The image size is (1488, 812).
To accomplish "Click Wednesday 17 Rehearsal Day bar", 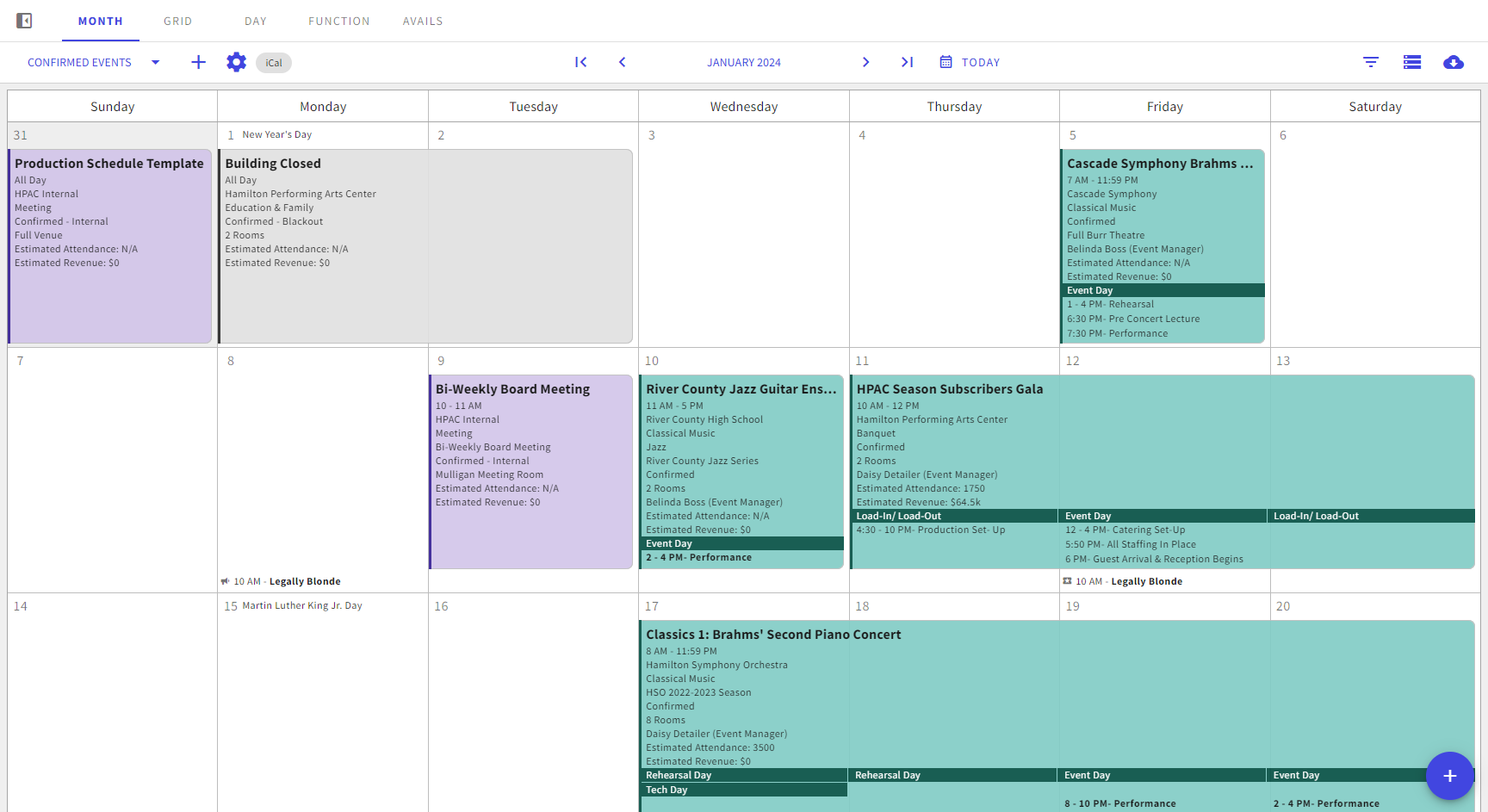I will click(744, 775).
